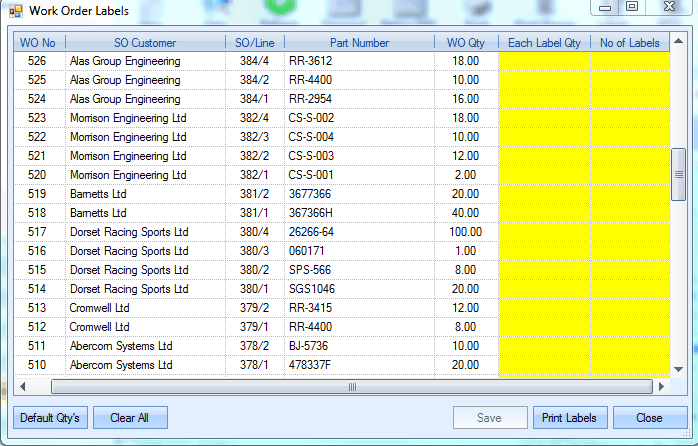Select Each Label Qty cell for WO 510
698x446 pixels.
point(544,365)
